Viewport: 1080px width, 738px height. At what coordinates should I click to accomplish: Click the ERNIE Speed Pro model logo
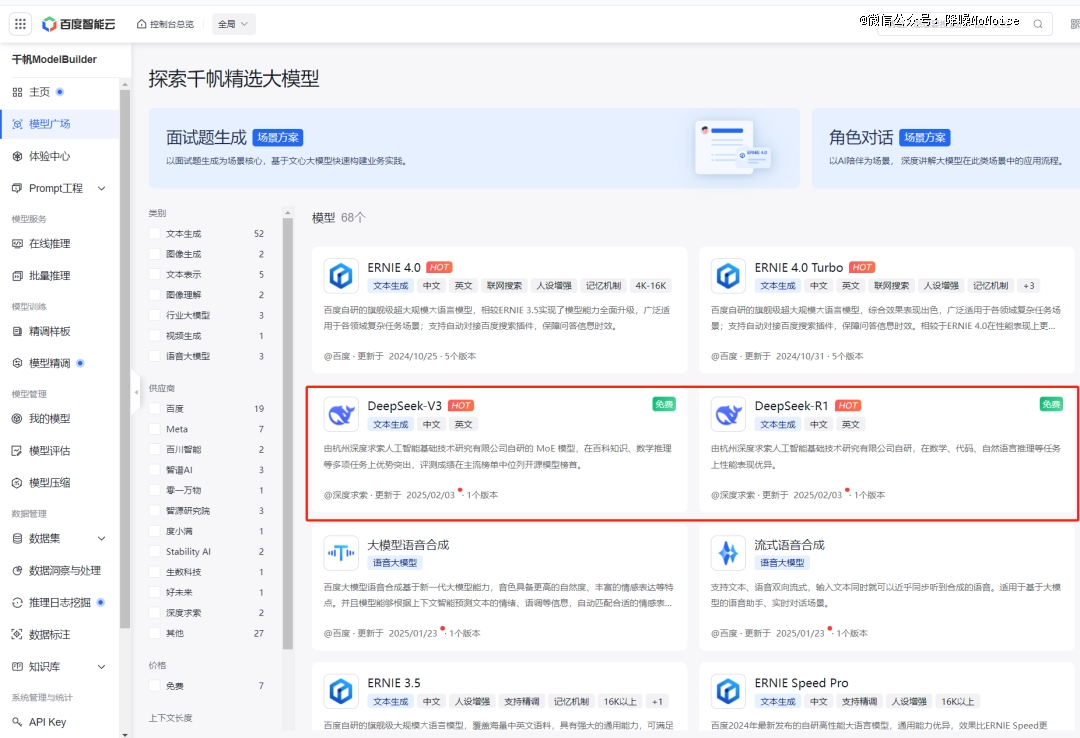pyautogui.click(x=728, y=691)
